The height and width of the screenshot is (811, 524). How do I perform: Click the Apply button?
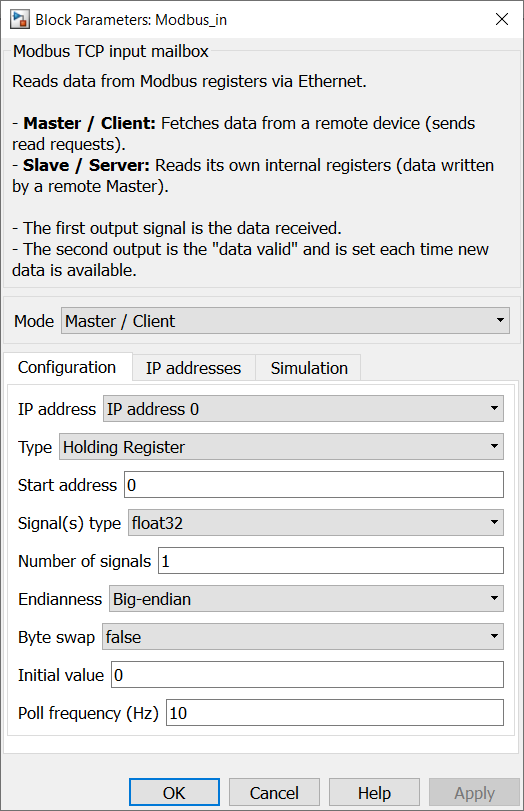[474, 792]
